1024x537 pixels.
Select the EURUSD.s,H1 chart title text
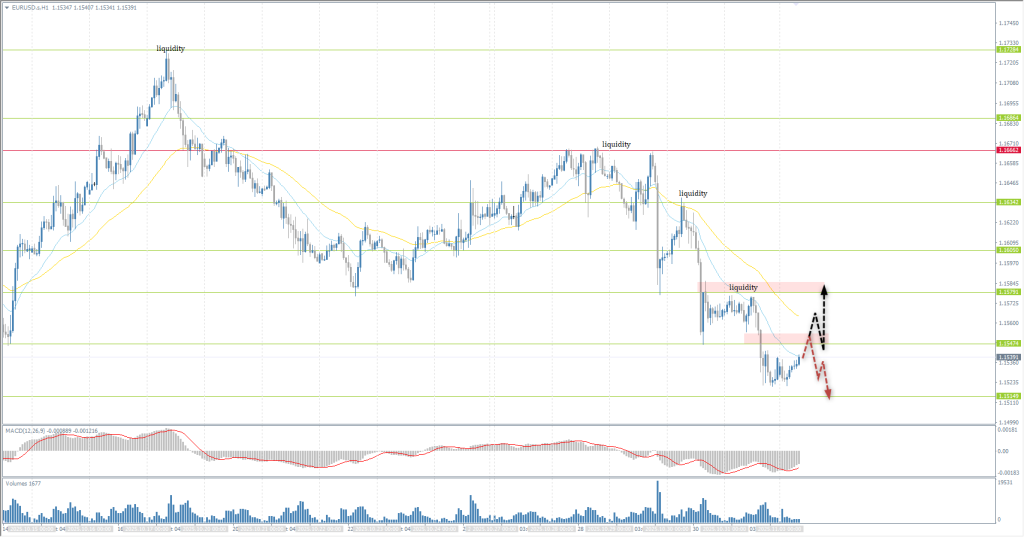click(32, 9)
